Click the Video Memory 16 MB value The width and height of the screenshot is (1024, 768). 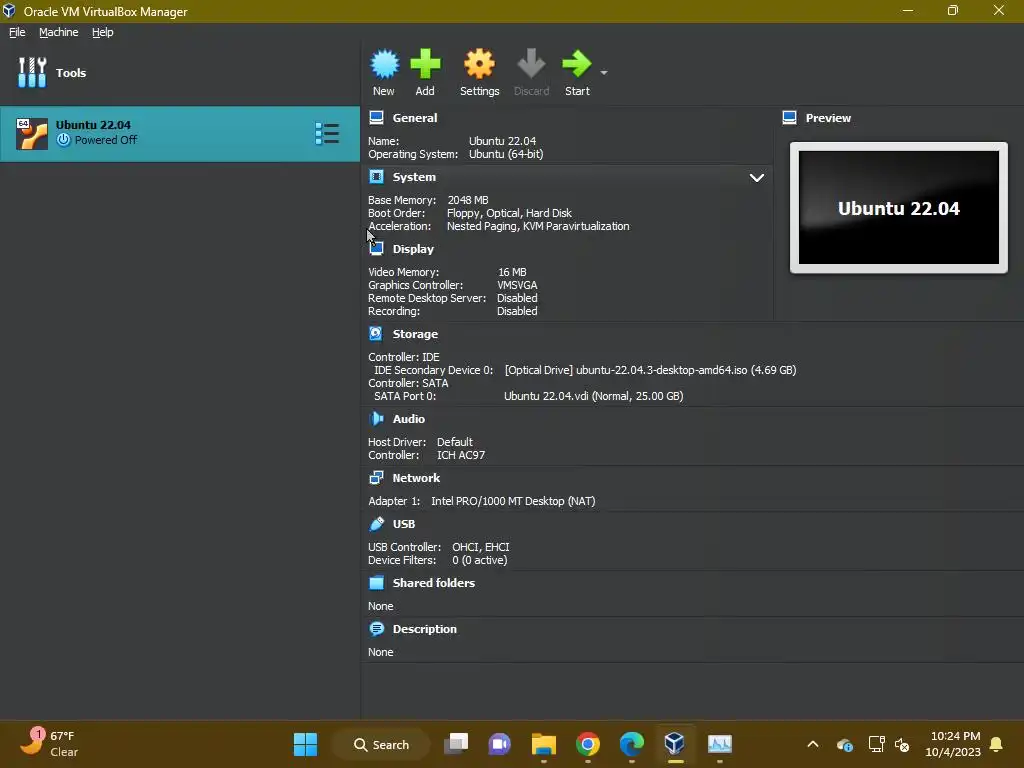pyautogui.click(x=512, y=272)
